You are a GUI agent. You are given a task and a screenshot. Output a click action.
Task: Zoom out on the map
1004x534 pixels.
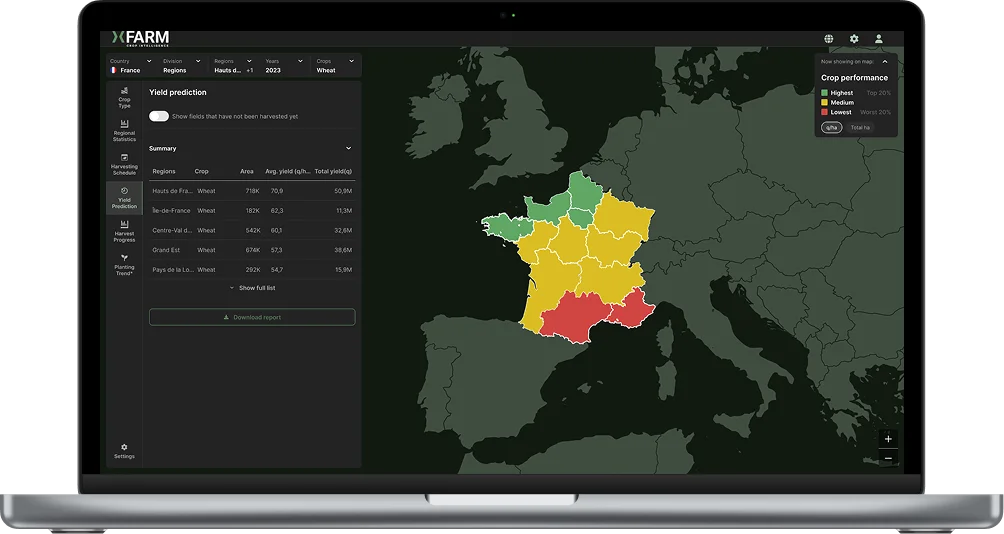tap(887, 458)
